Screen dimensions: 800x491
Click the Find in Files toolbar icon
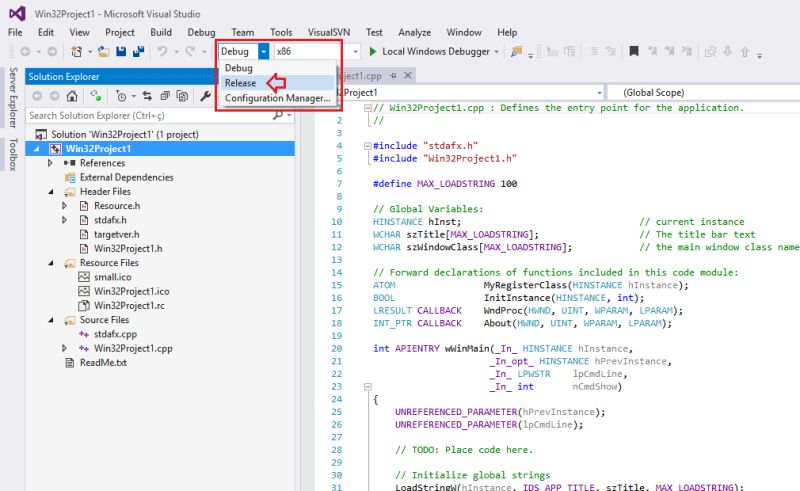click(x=516, y=52)
